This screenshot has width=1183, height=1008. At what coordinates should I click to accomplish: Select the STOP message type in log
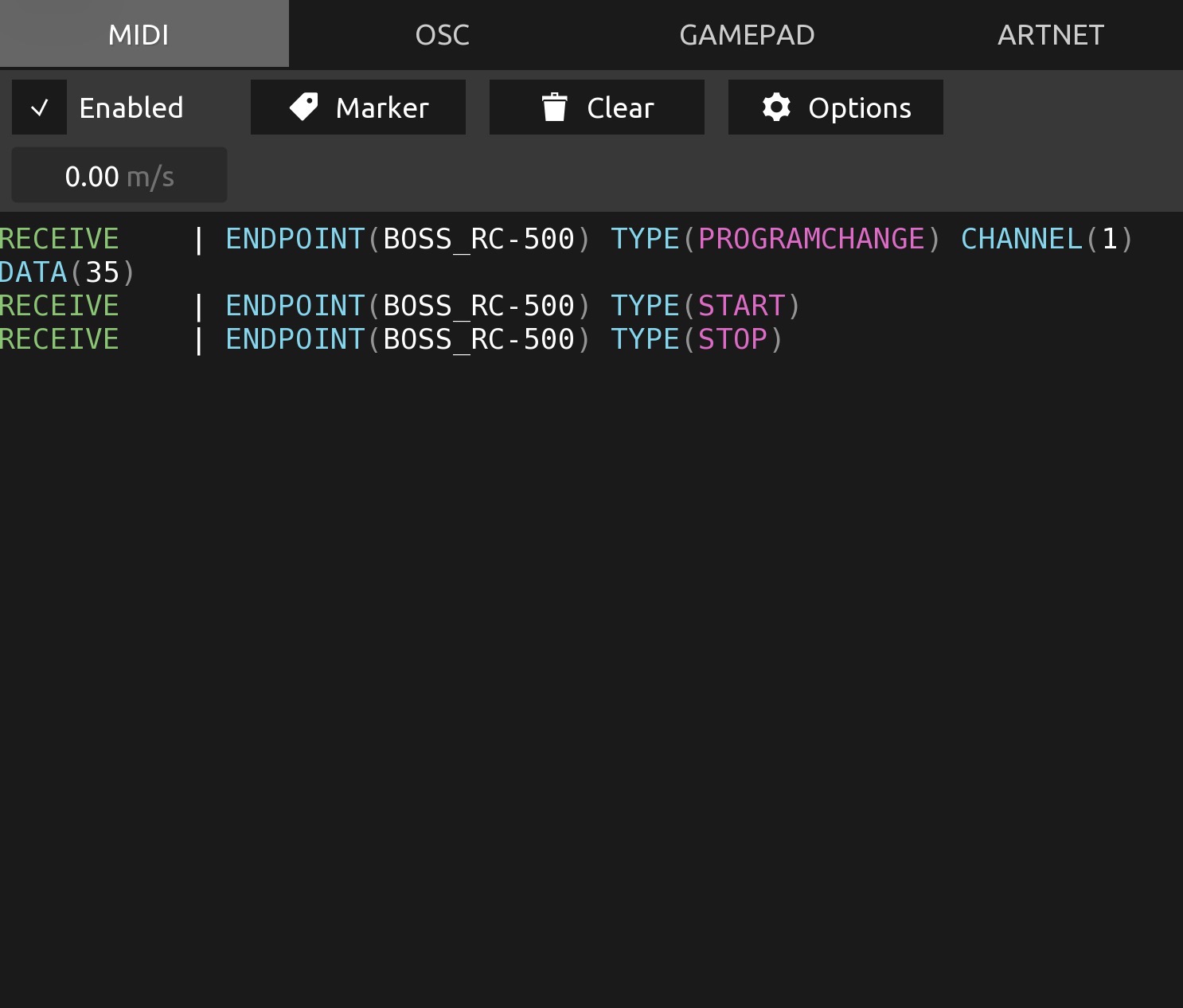[732, 339]
